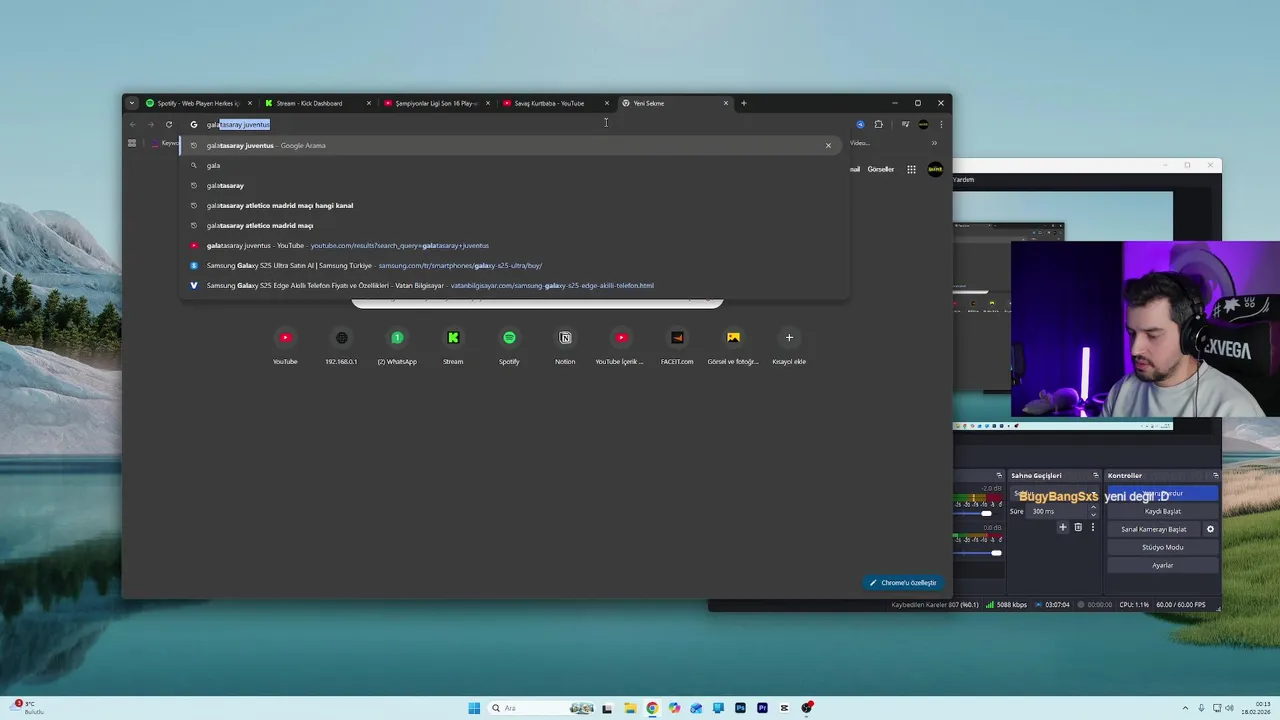The width and height of the screenshot is (1280, 720).
Task: Open a new Chrome tab
Action: point(744,103)
